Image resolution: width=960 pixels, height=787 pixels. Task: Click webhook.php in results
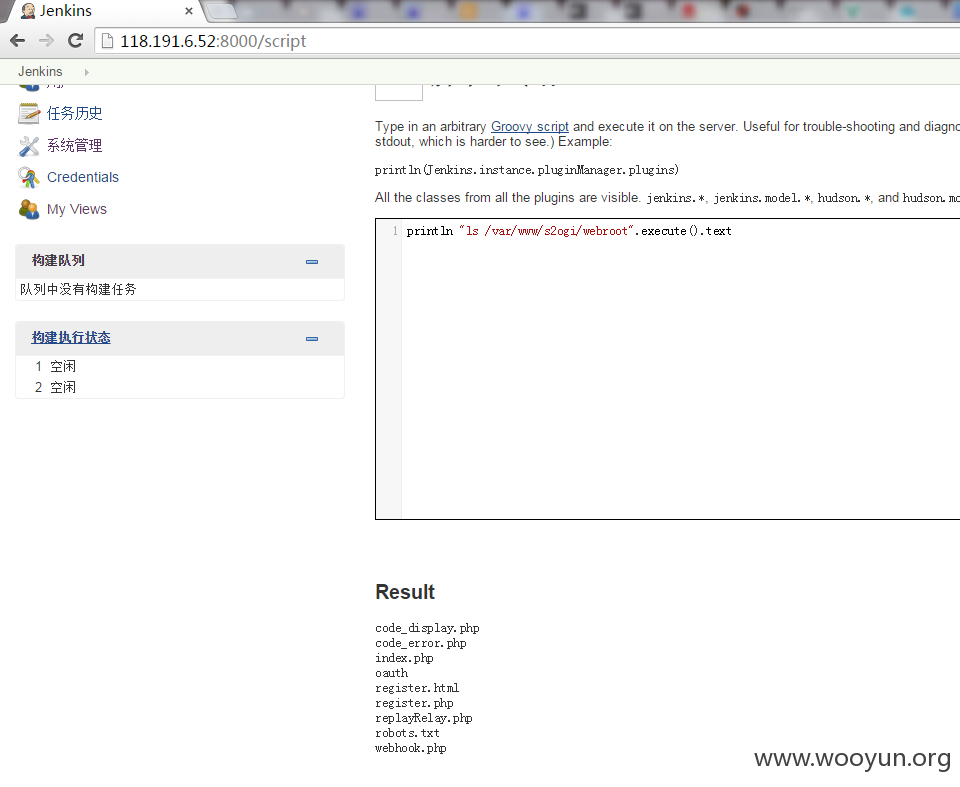tap(411, 748)
